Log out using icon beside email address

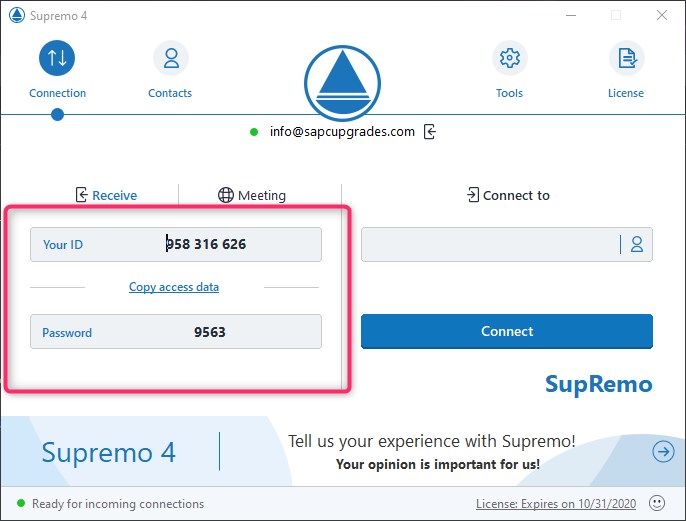click(430, 131)
